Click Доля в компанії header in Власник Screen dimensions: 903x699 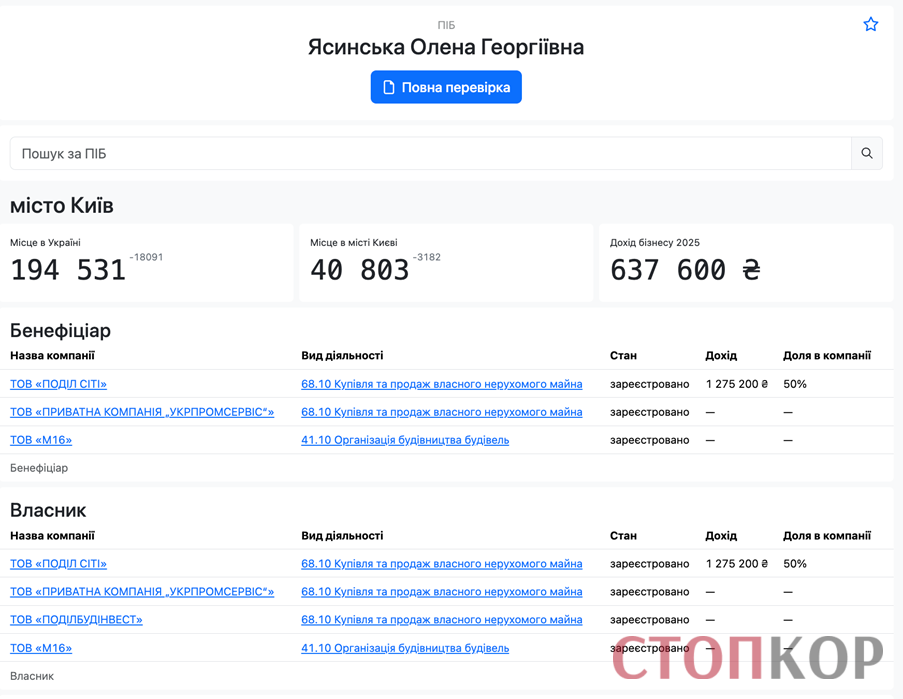tap(826, 535)
